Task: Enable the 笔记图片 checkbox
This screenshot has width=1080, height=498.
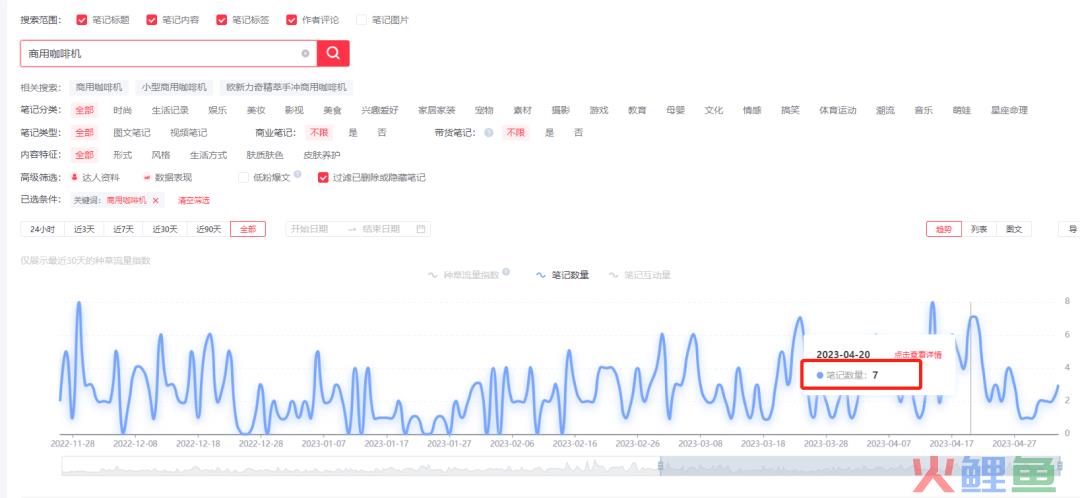Action: [362, 20]
